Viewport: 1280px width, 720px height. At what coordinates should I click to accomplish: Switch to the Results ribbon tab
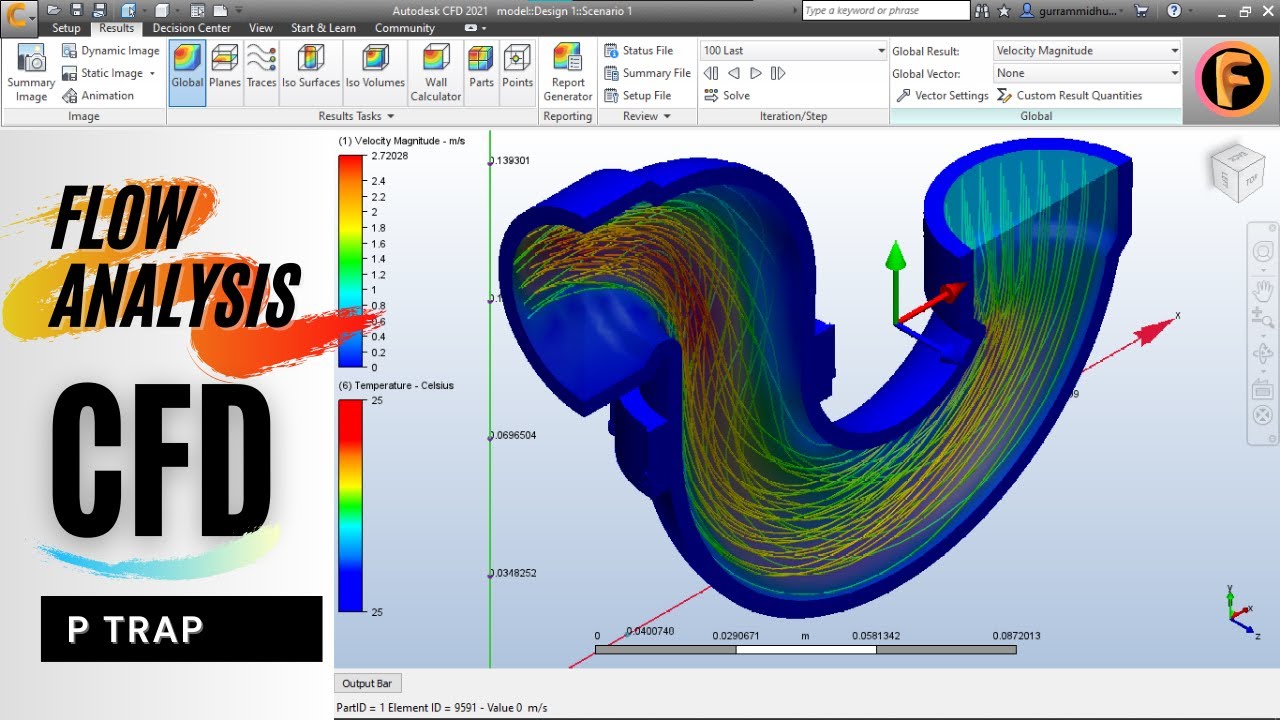click(117, 28)
